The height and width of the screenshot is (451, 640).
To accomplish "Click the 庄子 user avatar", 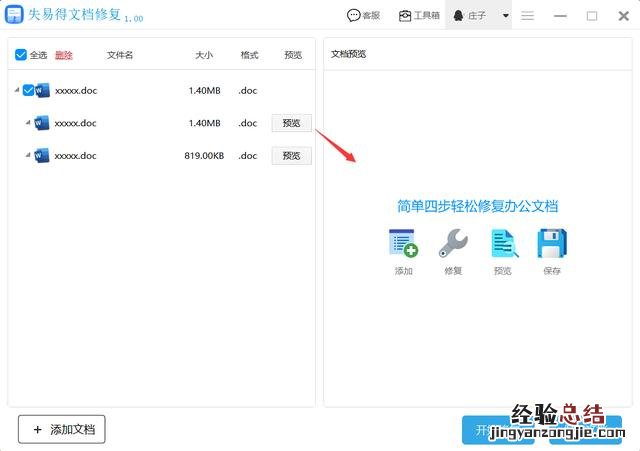I will pyautogui.click(x=461, y=16).
